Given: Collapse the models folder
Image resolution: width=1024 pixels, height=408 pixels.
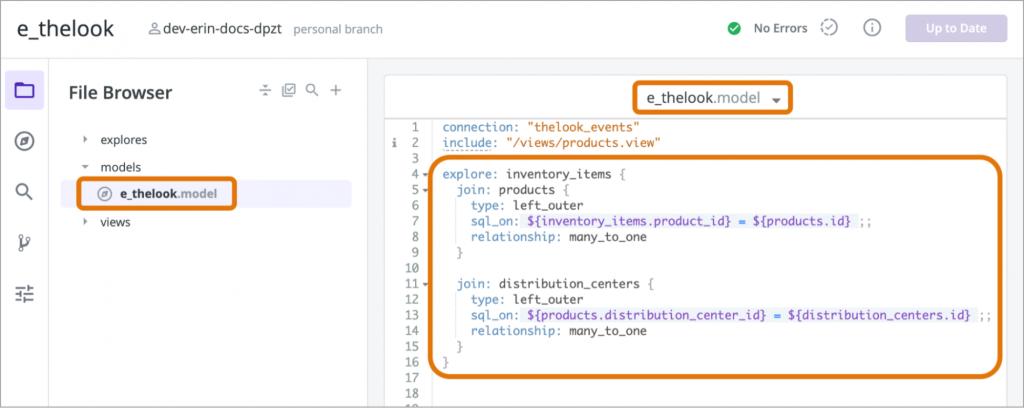Looking at the screenshot, I should (86, 167).
